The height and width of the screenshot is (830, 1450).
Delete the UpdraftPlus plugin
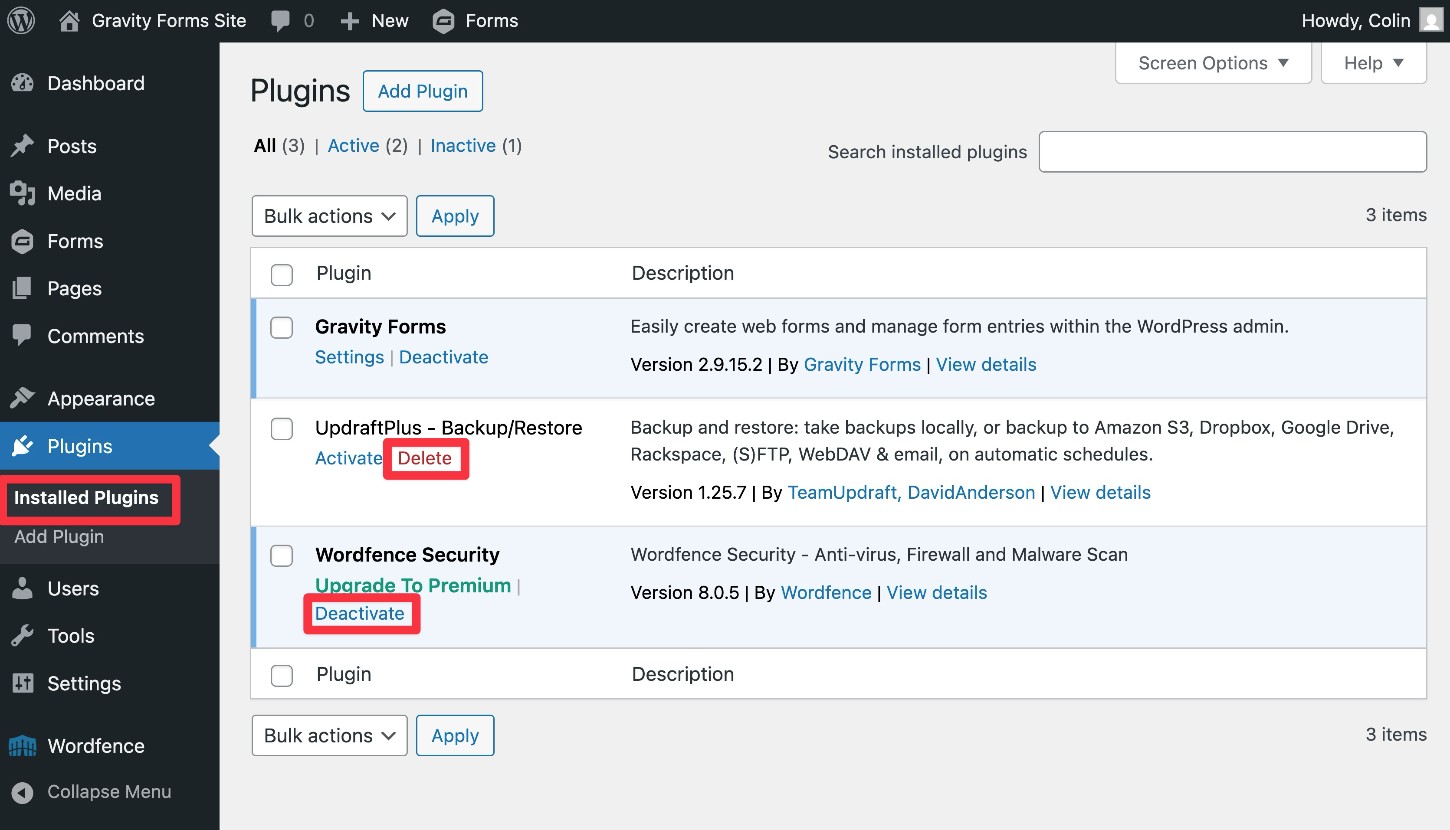(x=425, y=459)
